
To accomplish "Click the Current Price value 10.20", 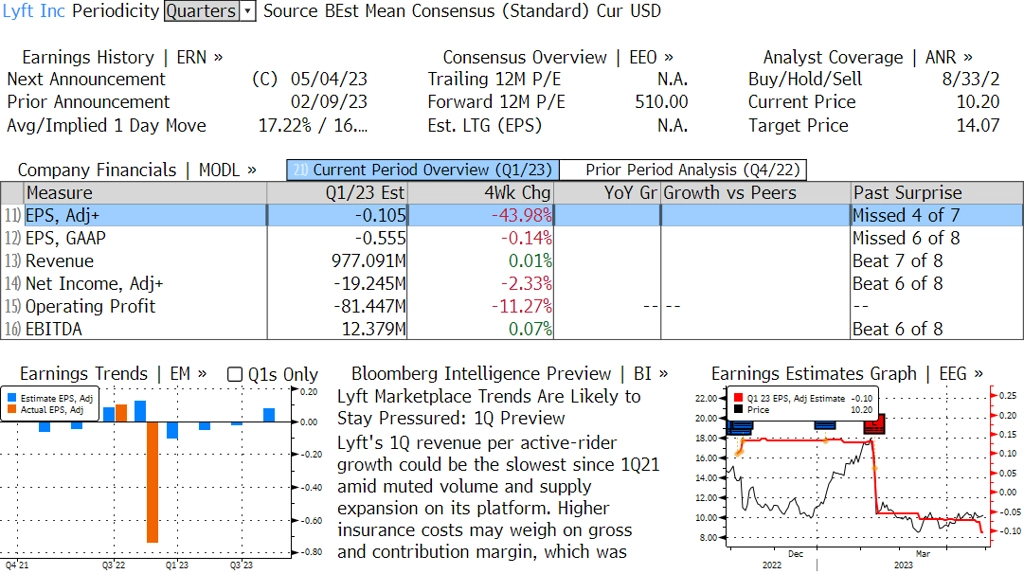I will [978, 102].
